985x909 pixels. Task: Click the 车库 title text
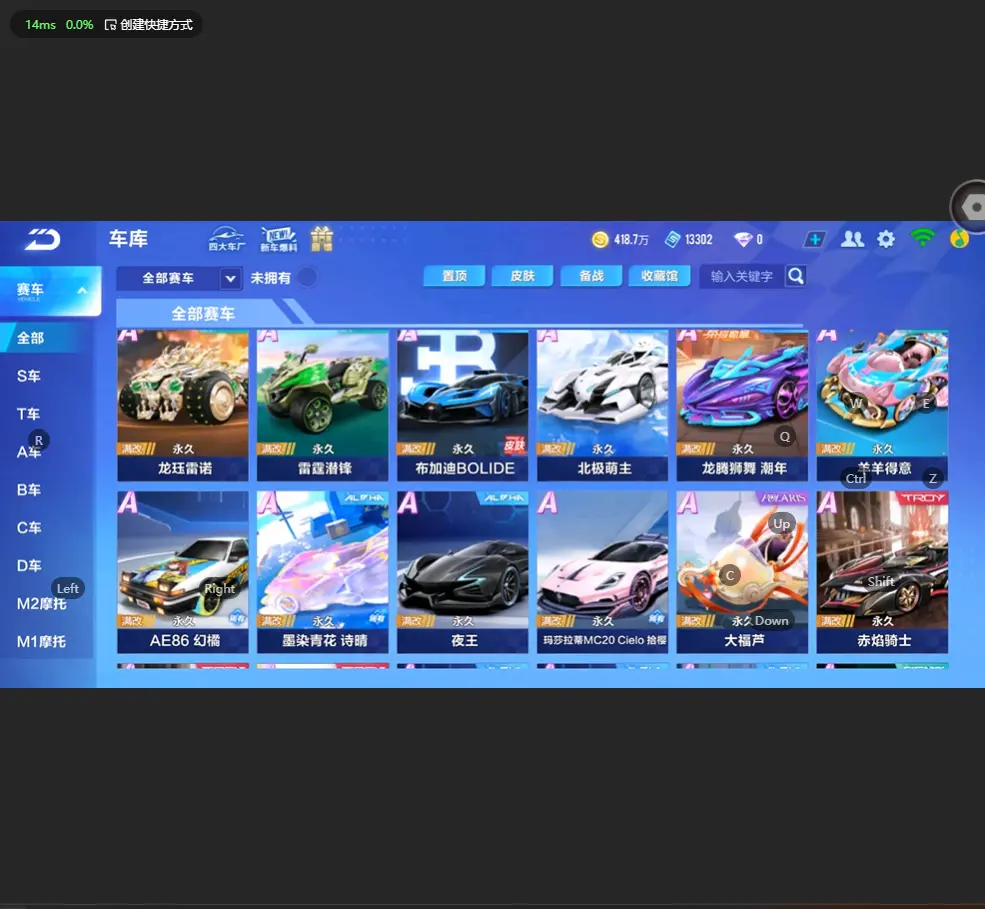pos(129,239)
